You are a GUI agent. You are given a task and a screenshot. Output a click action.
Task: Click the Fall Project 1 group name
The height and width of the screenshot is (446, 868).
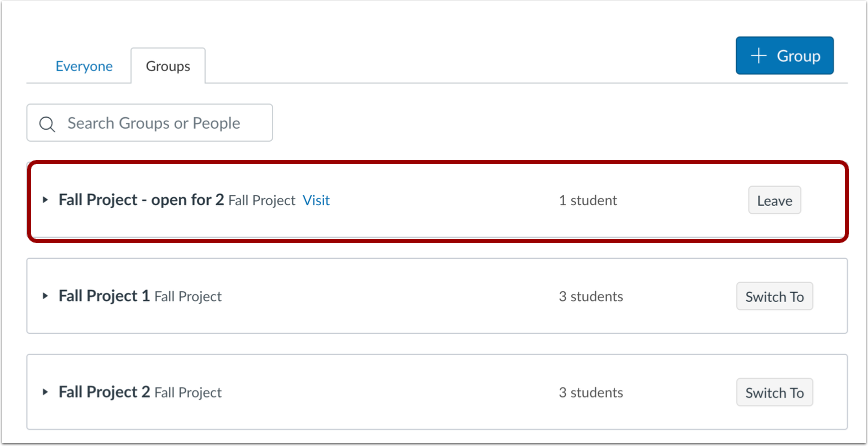(104, 296)
